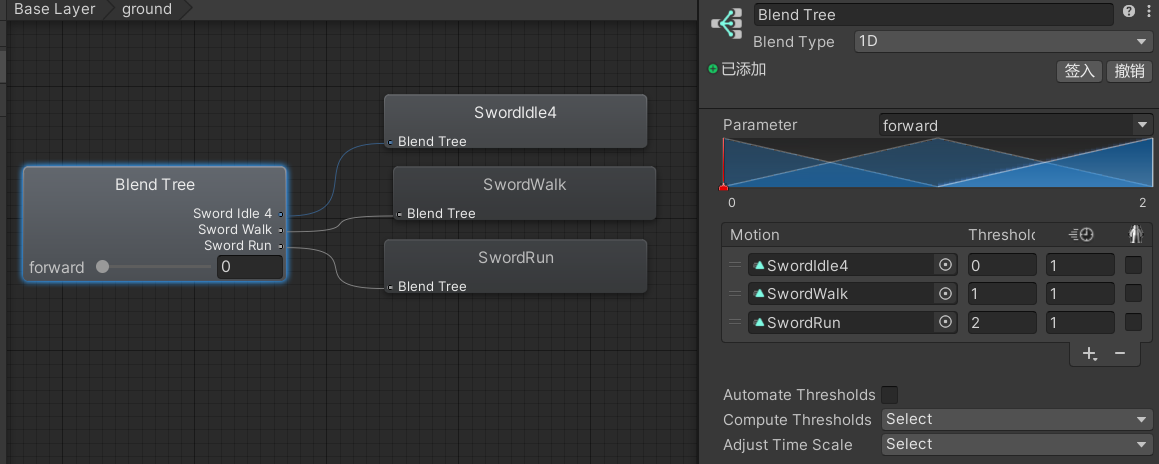Viewport: 1159px width, 464px height.
Task: Open the Parameter forward dropdown
Action: tap(1016, 125)
